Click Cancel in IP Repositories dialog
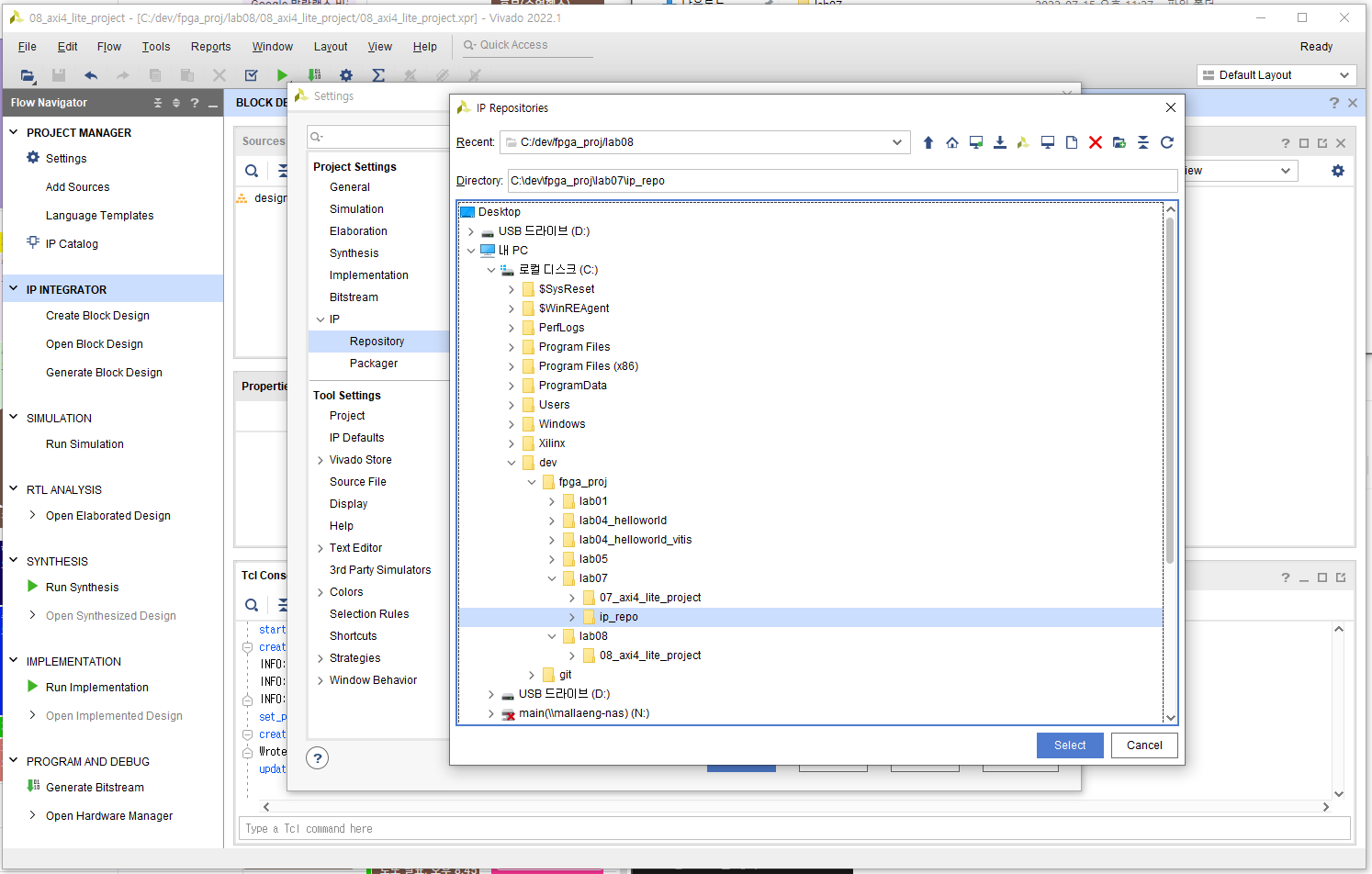This screenshot has width=1372, height=874. point(1144,745)
